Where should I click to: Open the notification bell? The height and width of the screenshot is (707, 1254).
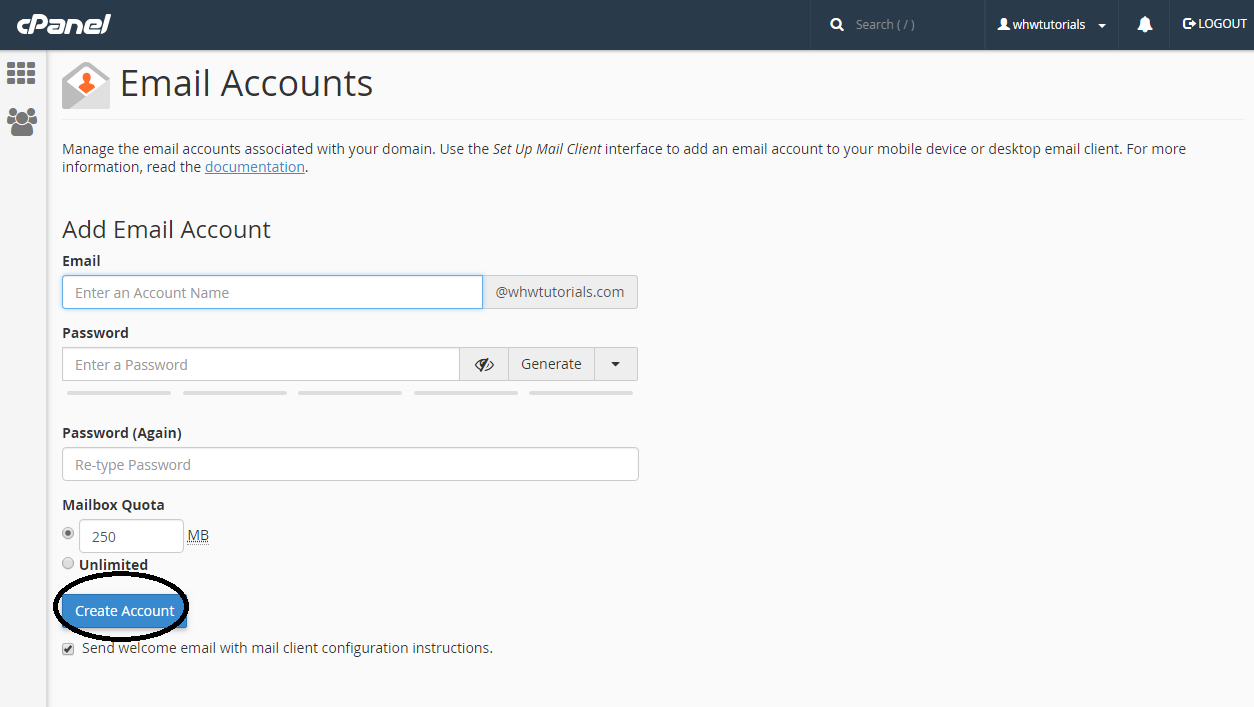pos(1144,24)
